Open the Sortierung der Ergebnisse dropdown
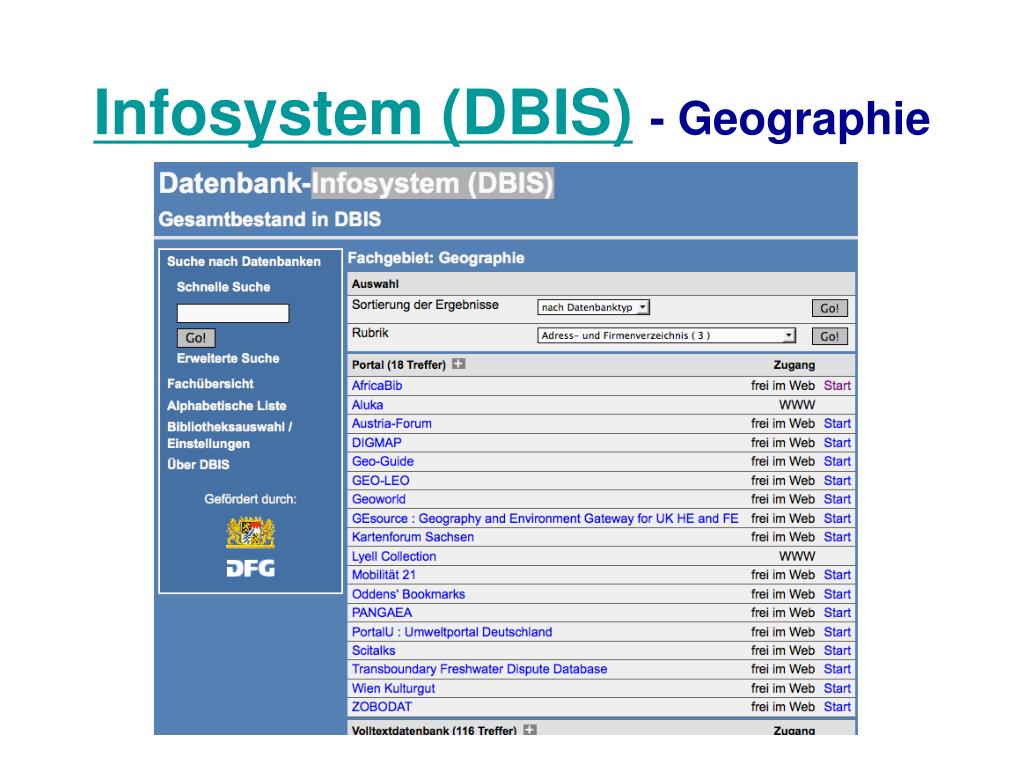The image size is (1024, 768). click(594, 307)
